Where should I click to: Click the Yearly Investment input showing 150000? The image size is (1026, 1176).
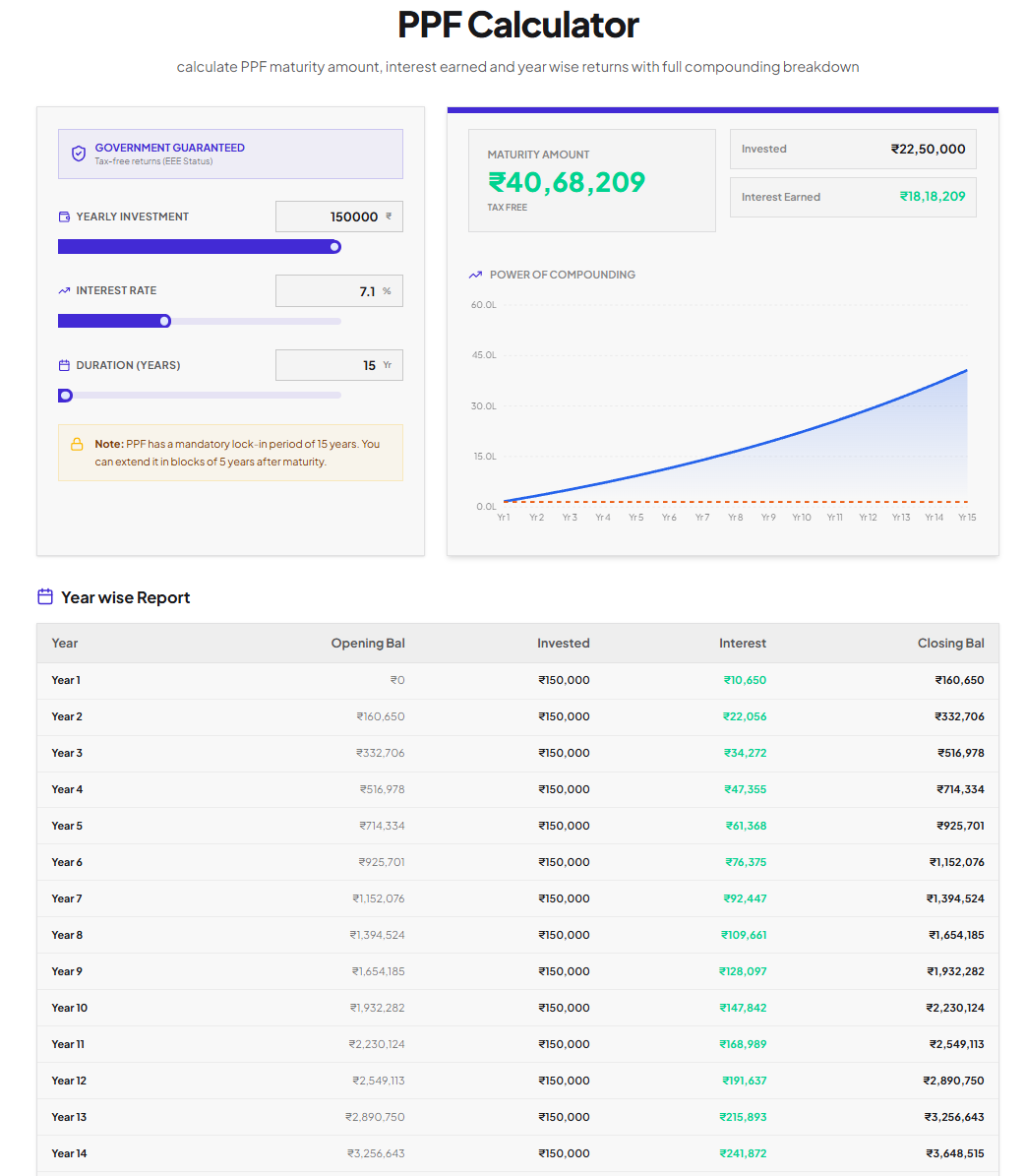click(338, 217)
